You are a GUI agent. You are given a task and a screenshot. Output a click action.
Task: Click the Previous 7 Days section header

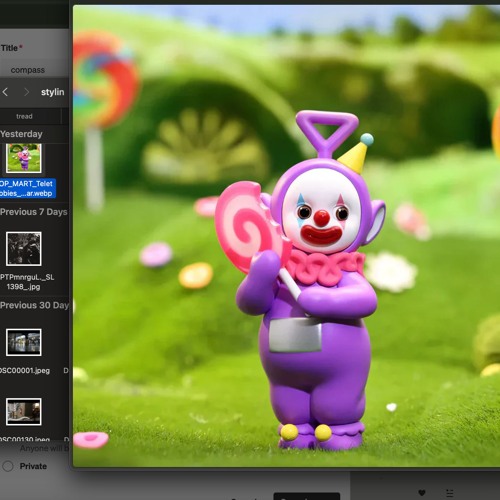coord(34,212)
